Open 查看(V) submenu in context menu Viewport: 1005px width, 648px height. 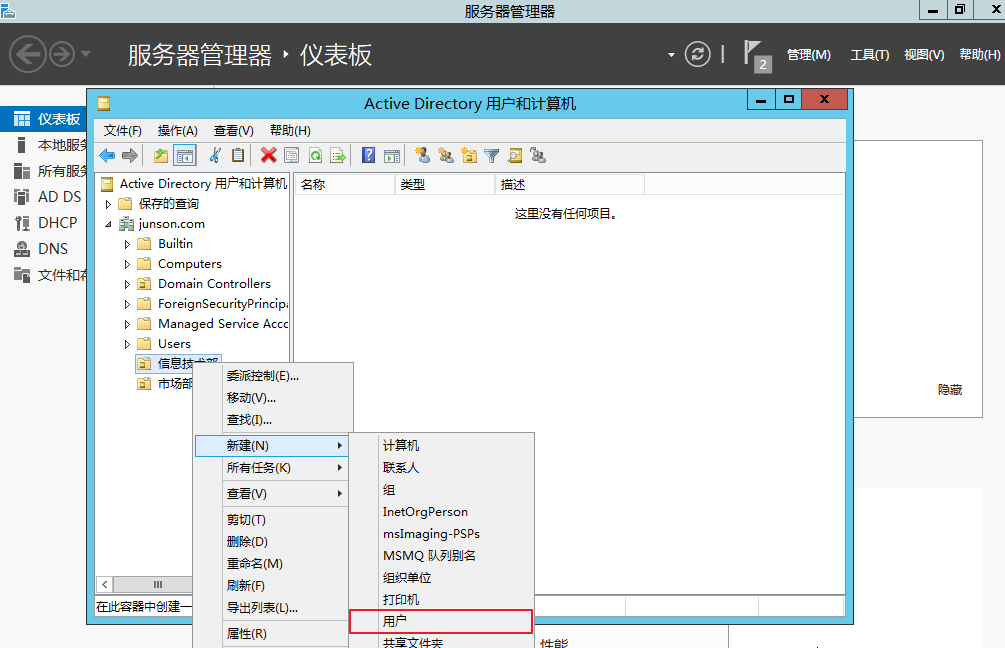284,494
